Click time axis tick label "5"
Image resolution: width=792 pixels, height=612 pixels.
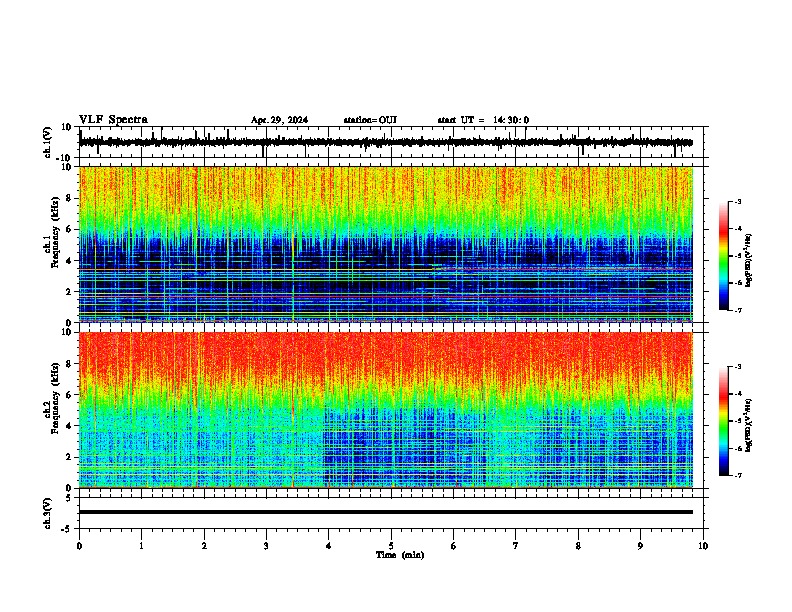(x=391, y=546)
